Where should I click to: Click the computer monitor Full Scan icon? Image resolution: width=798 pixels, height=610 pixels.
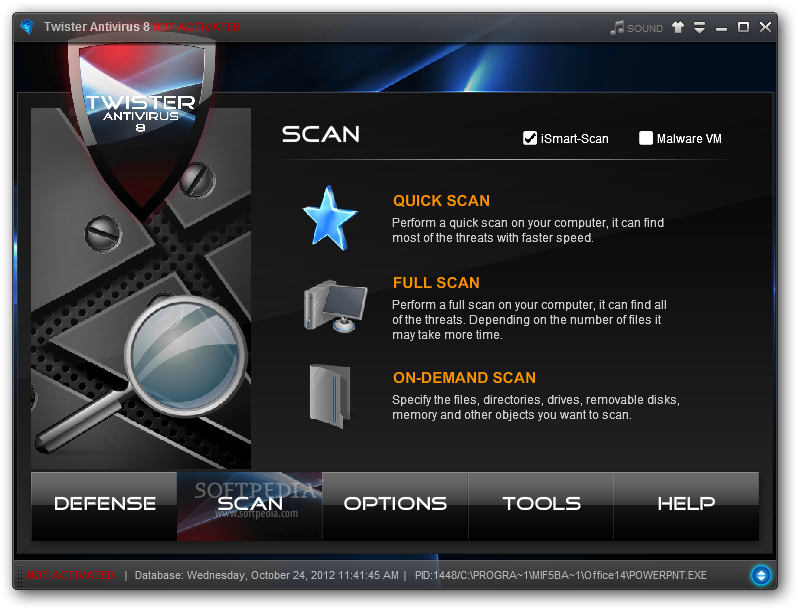coord(335,306)
